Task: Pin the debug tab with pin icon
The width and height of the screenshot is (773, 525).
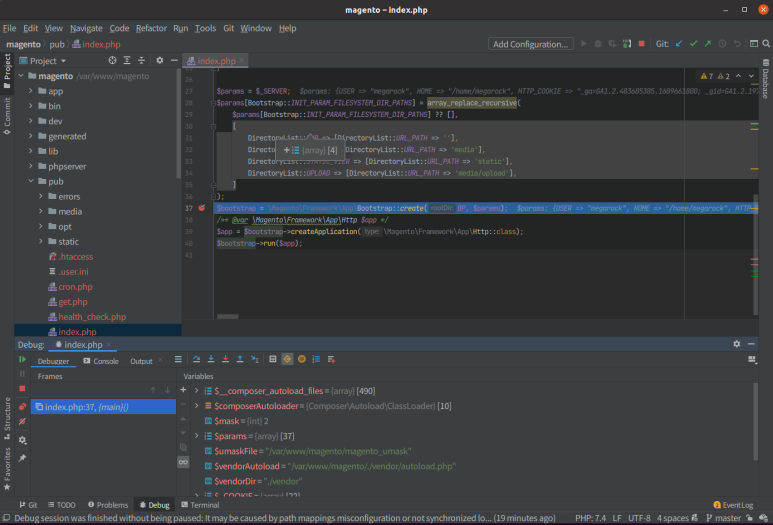Action: (x=22, y=458)
